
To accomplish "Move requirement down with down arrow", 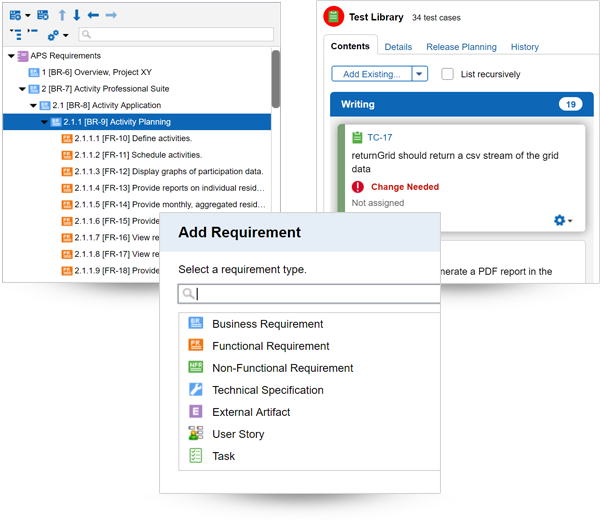I will pyautogui.click(x=77, y=15).
